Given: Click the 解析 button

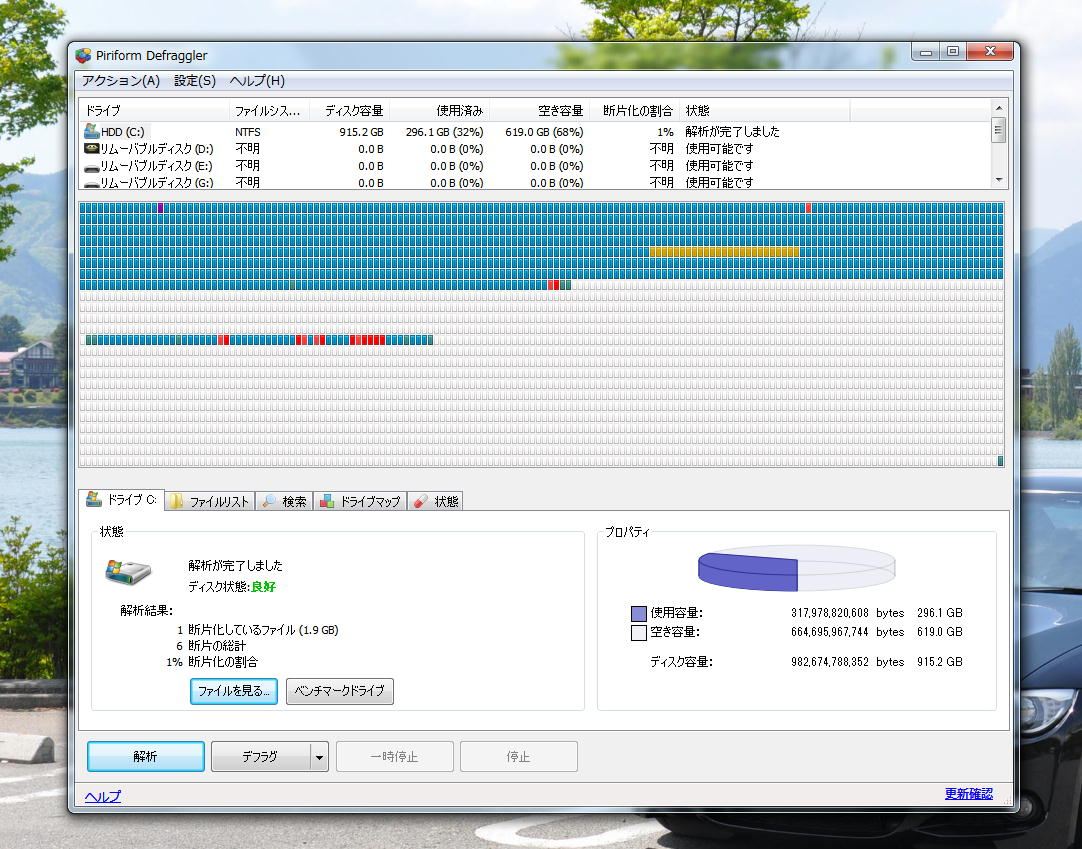Looking at the screenshot, I should [x=146, y=757].
